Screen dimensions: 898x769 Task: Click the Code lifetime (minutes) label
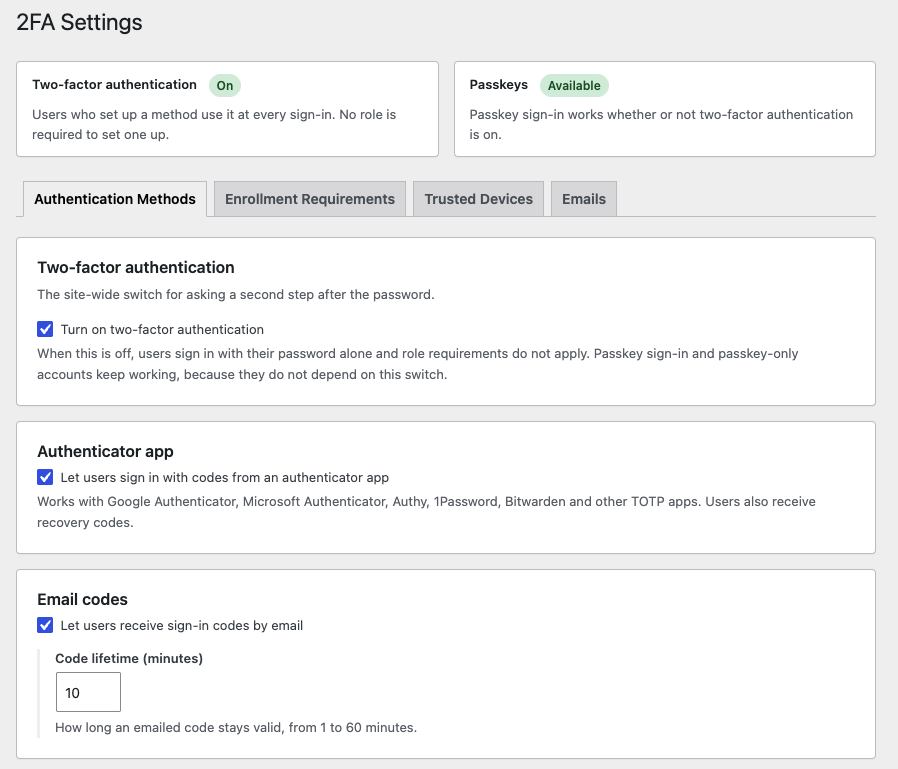[x=129, y=658]
